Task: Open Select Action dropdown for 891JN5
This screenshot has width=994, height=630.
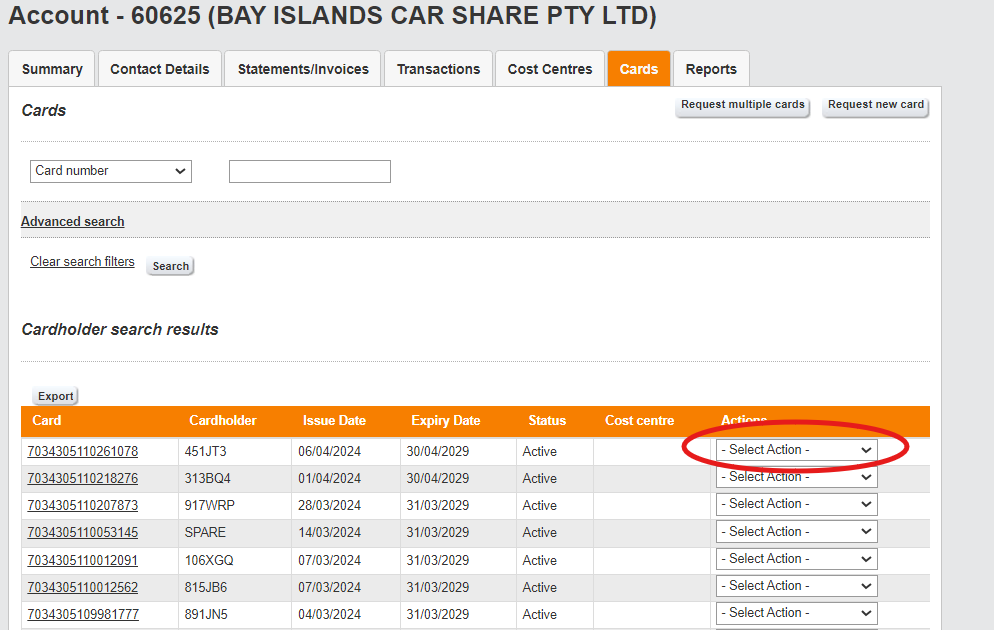Action: 797,613
